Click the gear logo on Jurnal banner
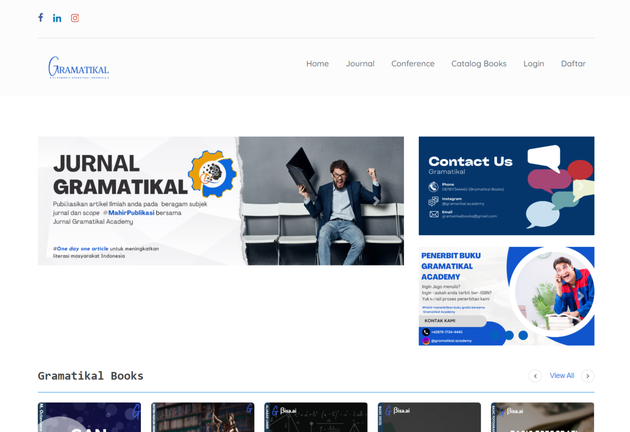The width and height of the screenshot is (630, 432). pyautogui.click(x=211, y=174)
